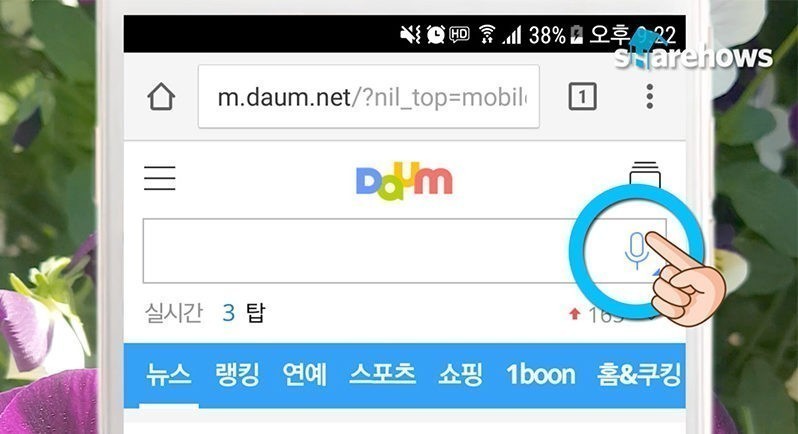The height and width of the screenshot is (434, 798).
Task: Open Daum hamburger side menu
Action: pyautogui.click(x=159, y=178)
